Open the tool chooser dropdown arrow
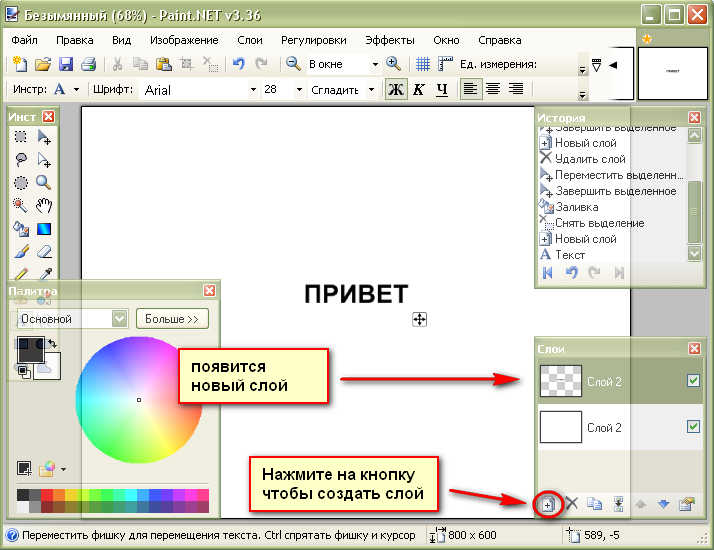The height and width of the screenshot is (550, 714). tap(76, 89)
